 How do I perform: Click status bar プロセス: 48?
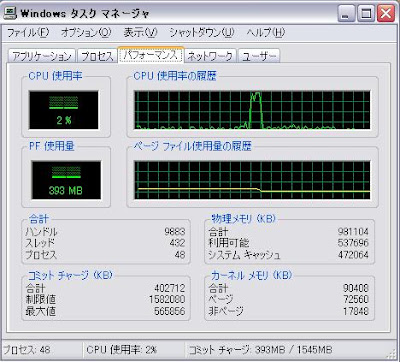[27, 350]
